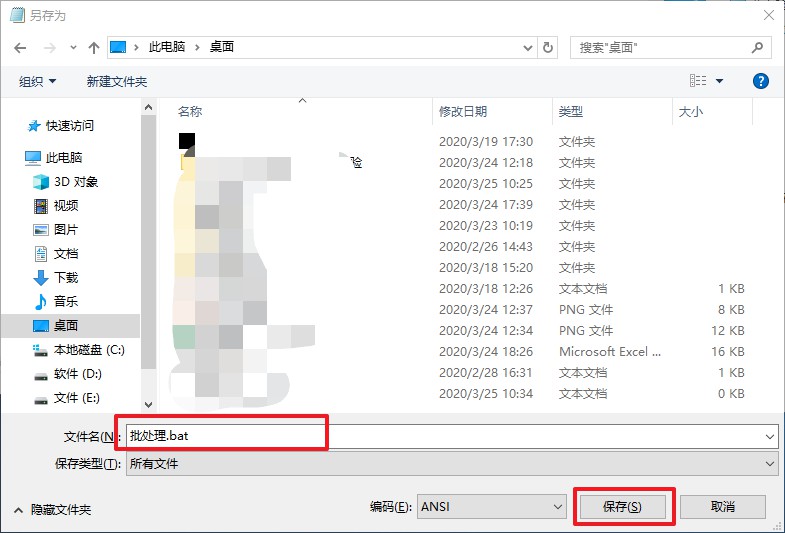Screen dimensions: 785x533
Task: Select 此电脑 in the address breadcrumb
Action: point(167,47)
